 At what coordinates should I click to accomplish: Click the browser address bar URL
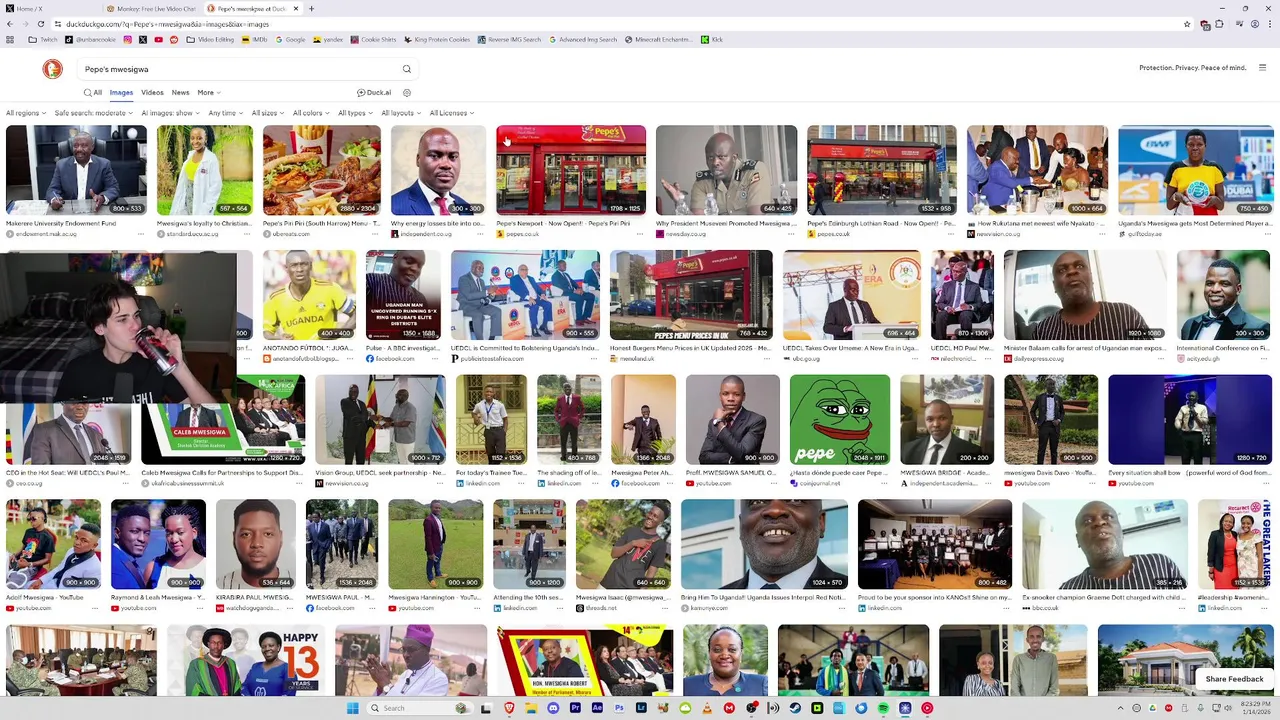[x=170, y=24]
